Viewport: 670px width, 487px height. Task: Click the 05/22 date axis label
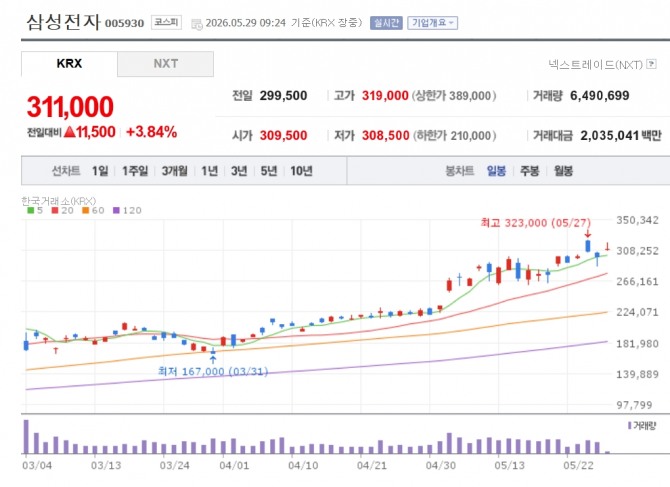(x=578, y=465)
